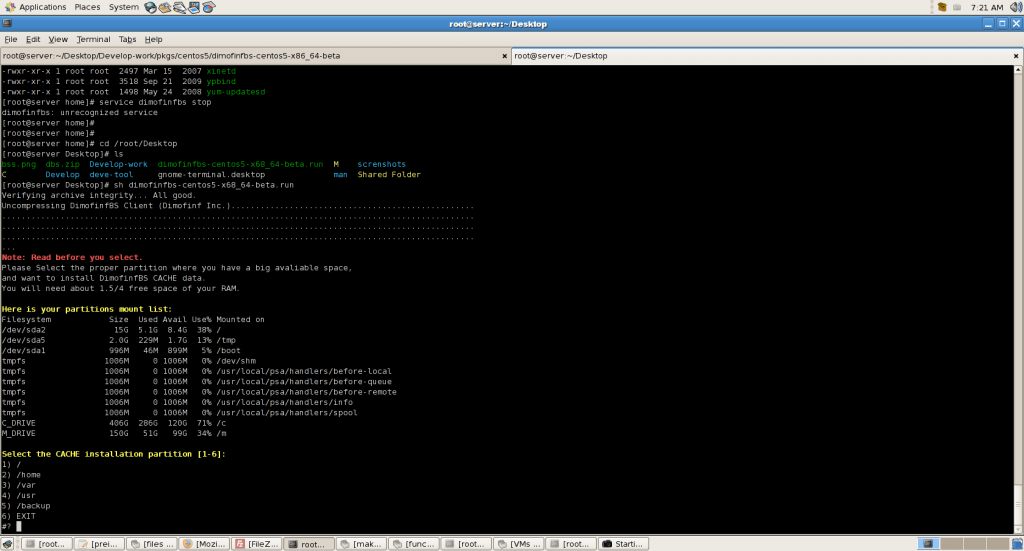Click option '3) /var' in the list
The height and width of the screenshot is (551, 1024).
(x=18, y=485)
